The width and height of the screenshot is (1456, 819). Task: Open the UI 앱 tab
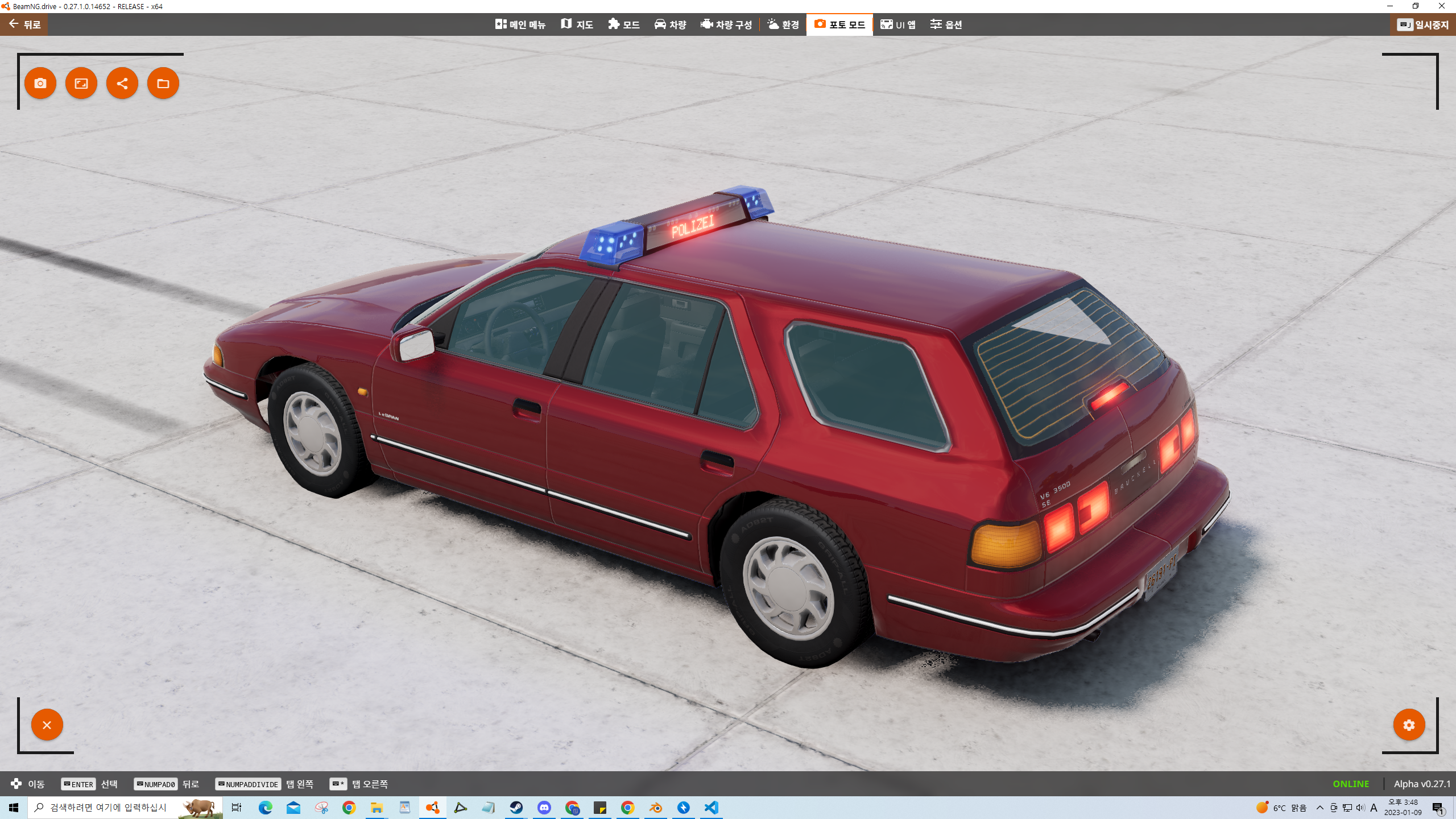click(898, 24)
